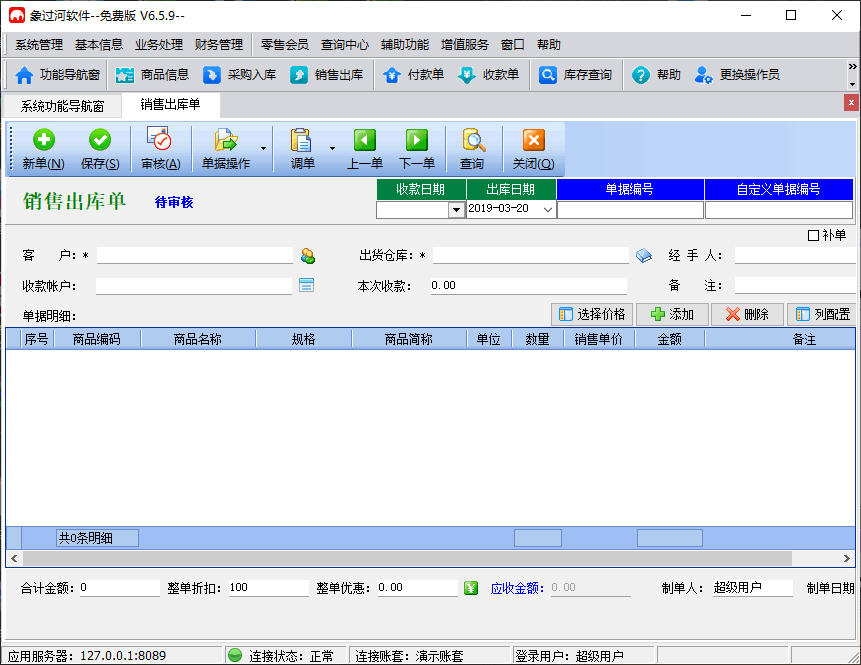
Task: Open the 系统管理 menu
Action: pos(38,45)
